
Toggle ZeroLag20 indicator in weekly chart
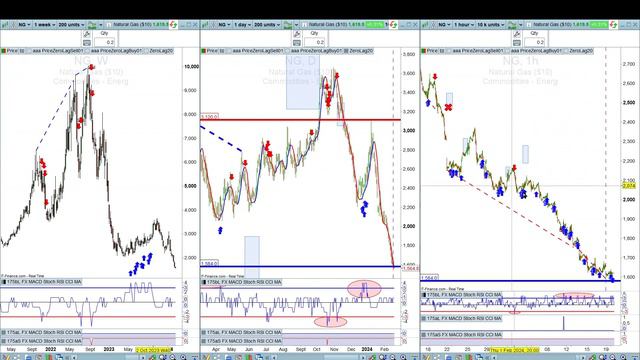(x=159, y=51)
